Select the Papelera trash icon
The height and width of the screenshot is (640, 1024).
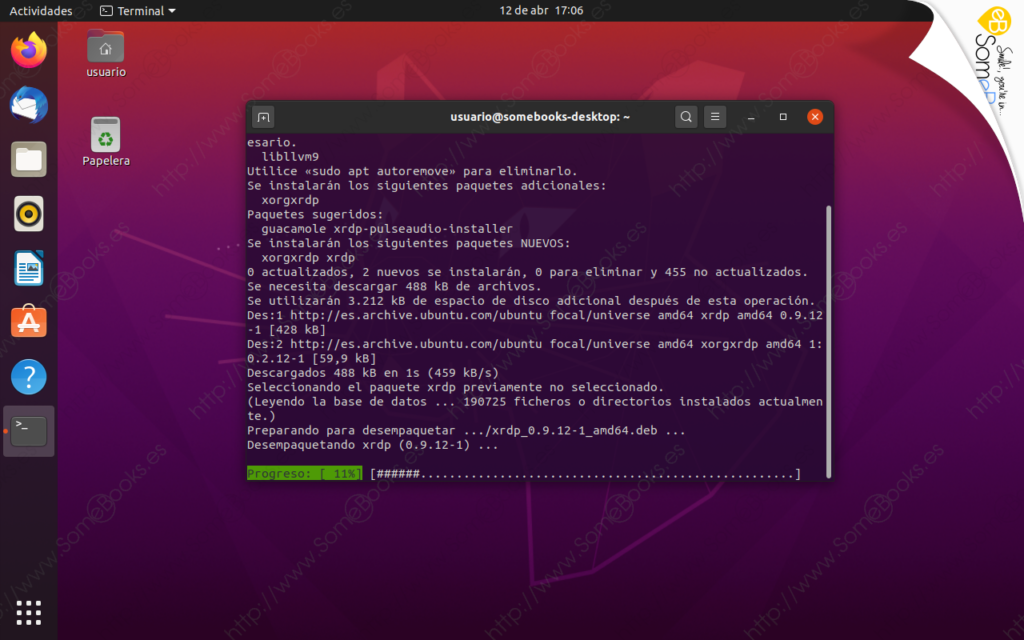pos(106,140)
